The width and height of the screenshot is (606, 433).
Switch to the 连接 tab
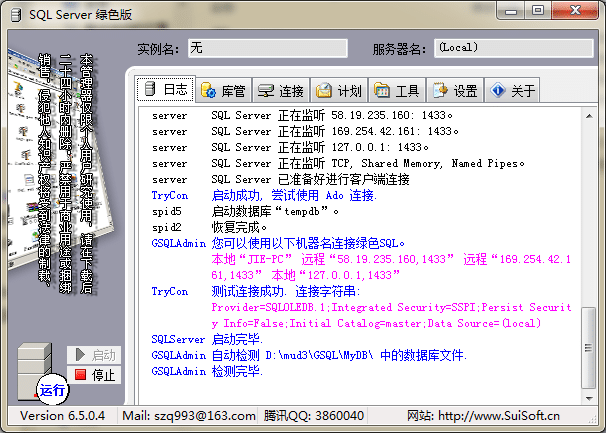pyautogui.click(x=281, y=91)
